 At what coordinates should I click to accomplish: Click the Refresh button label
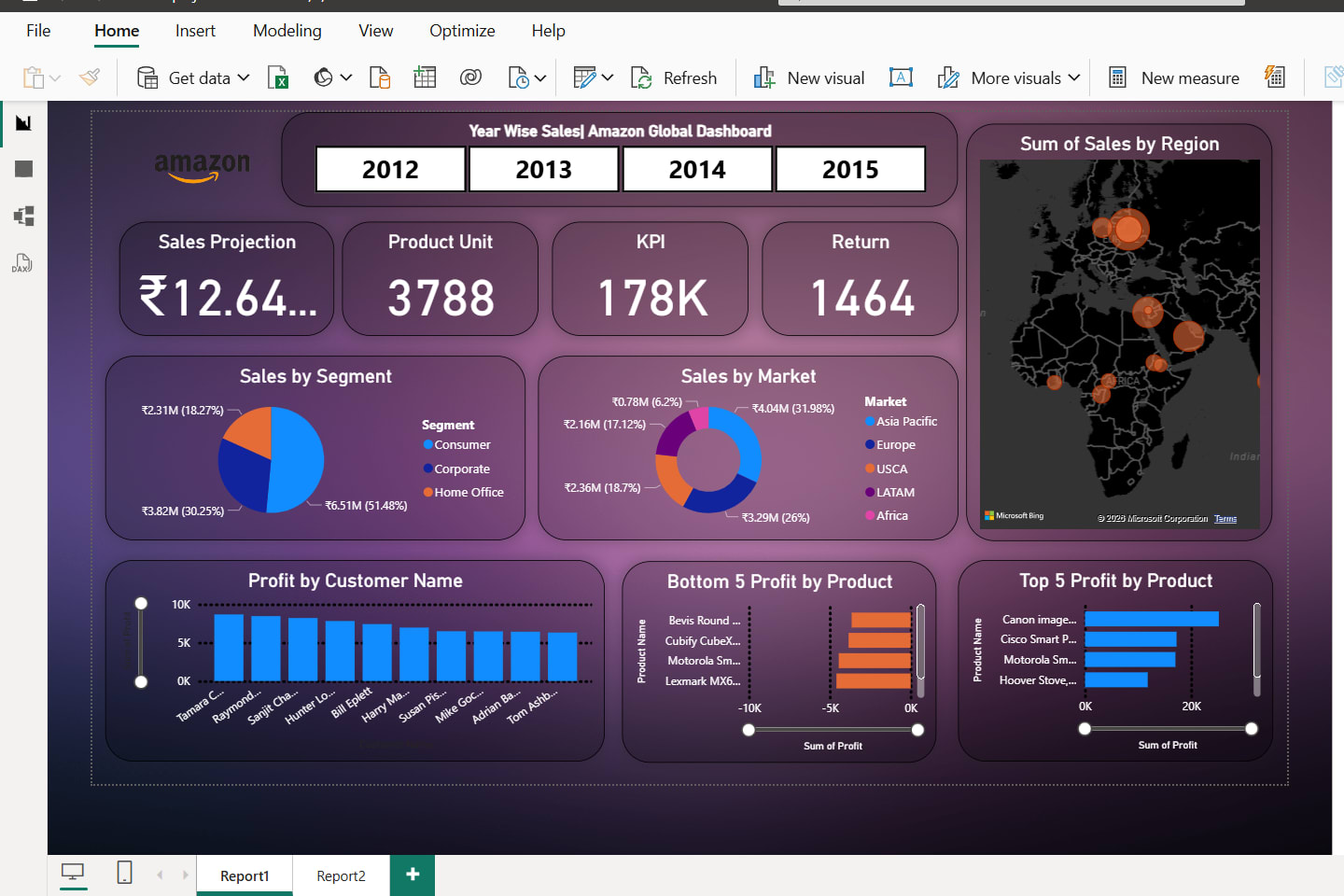[690, 78]
